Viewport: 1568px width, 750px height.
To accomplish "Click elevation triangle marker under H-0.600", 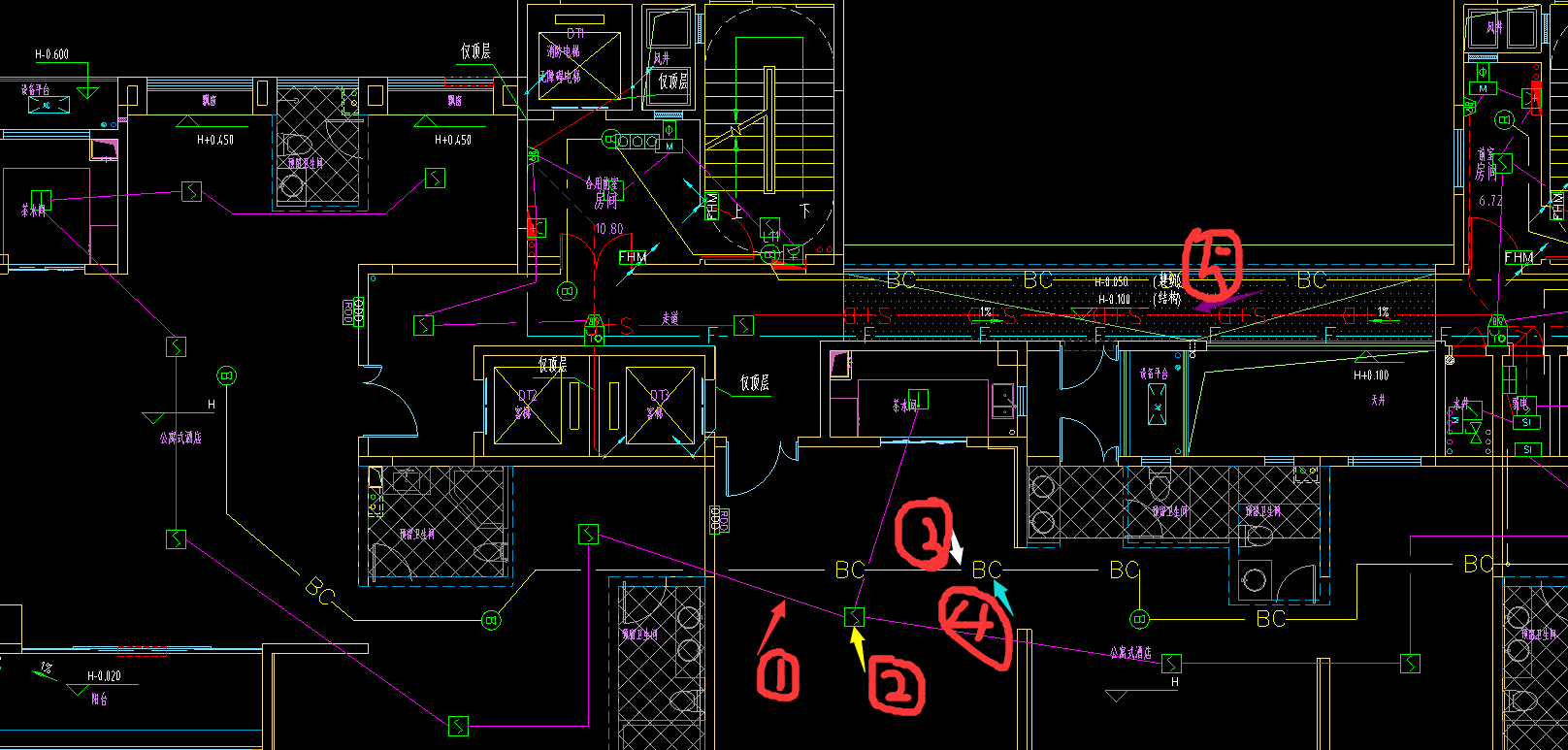I will pos(87,92).
